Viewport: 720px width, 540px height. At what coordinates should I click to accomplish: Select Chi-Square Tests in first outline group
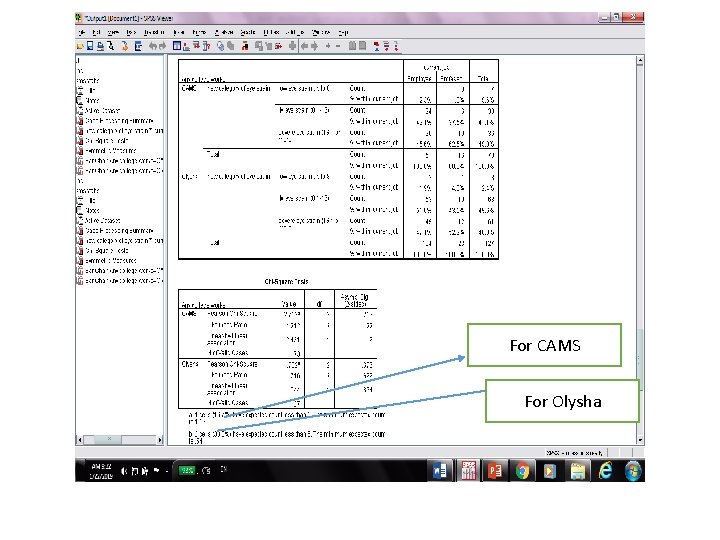point(107,141)
